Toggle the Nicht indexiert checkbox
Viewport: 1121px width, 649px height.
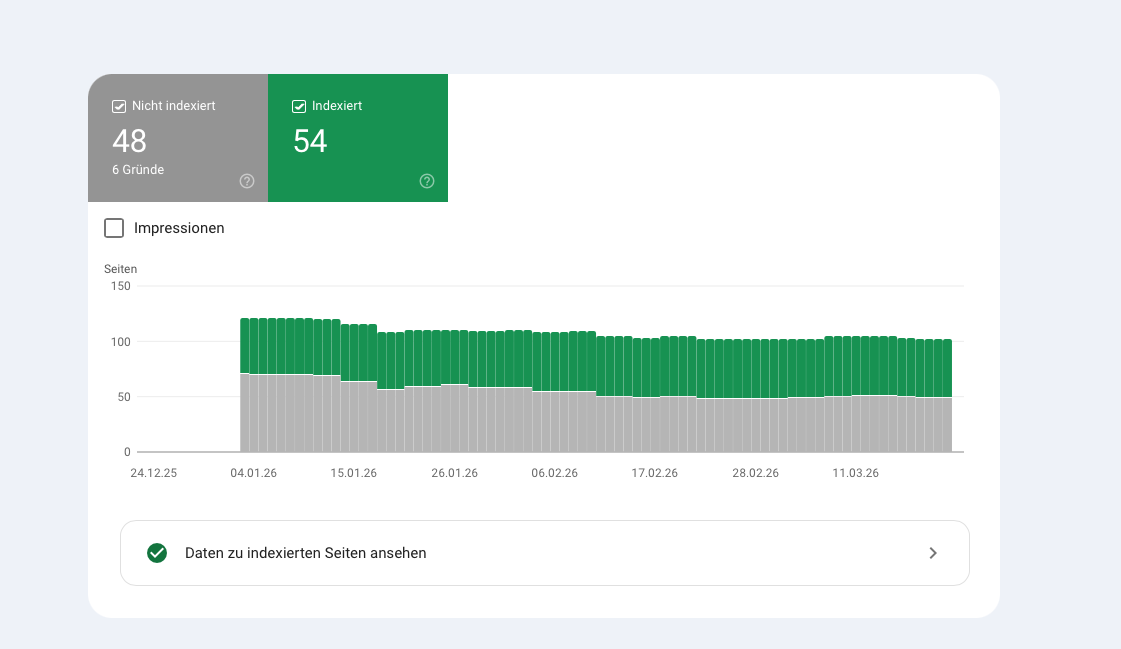coord(119,106)
